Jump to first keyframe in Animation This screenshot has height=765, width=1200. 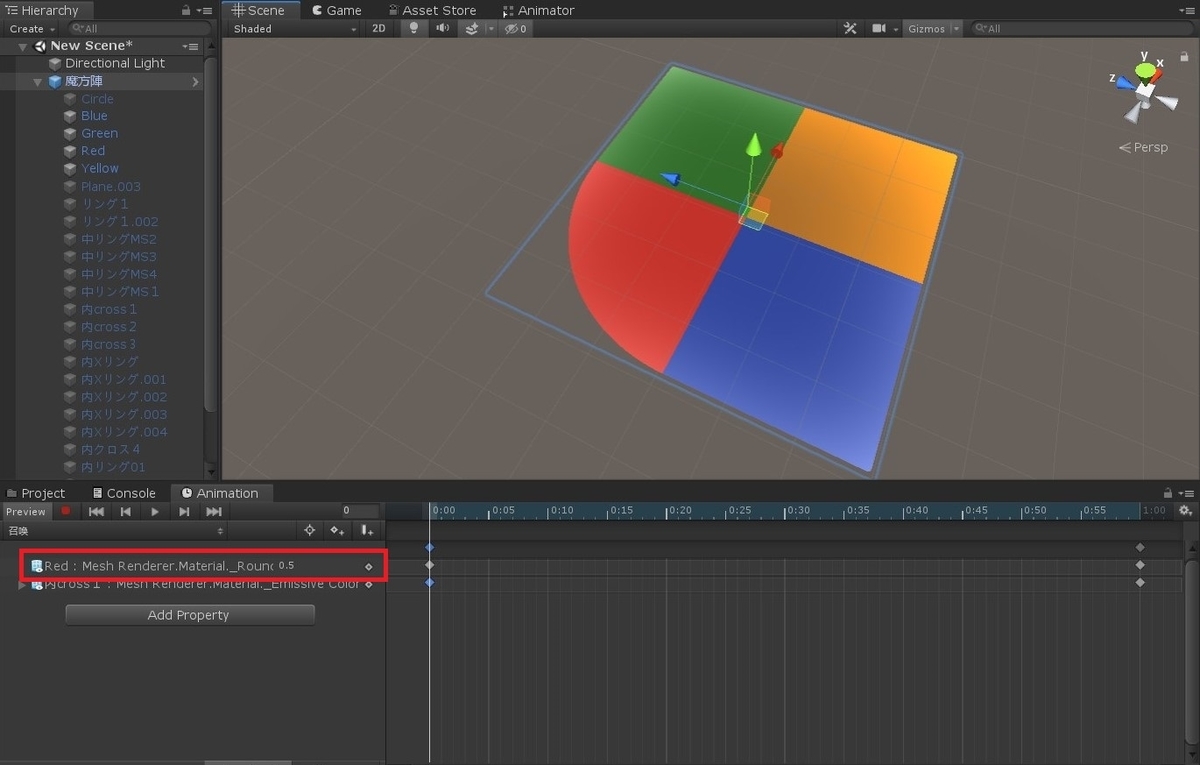click(96, 511)
